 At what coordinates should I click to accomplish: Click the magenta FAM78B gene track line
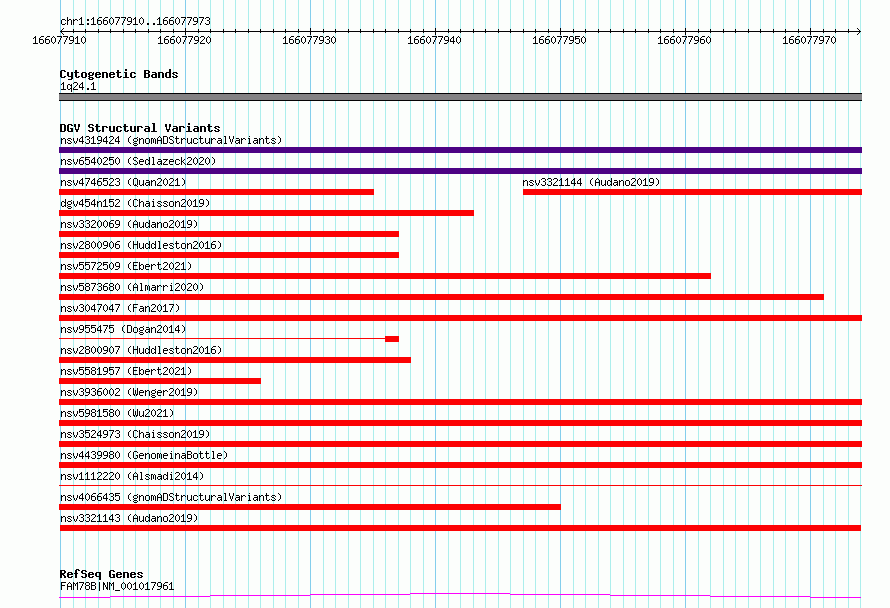(460, 596)
